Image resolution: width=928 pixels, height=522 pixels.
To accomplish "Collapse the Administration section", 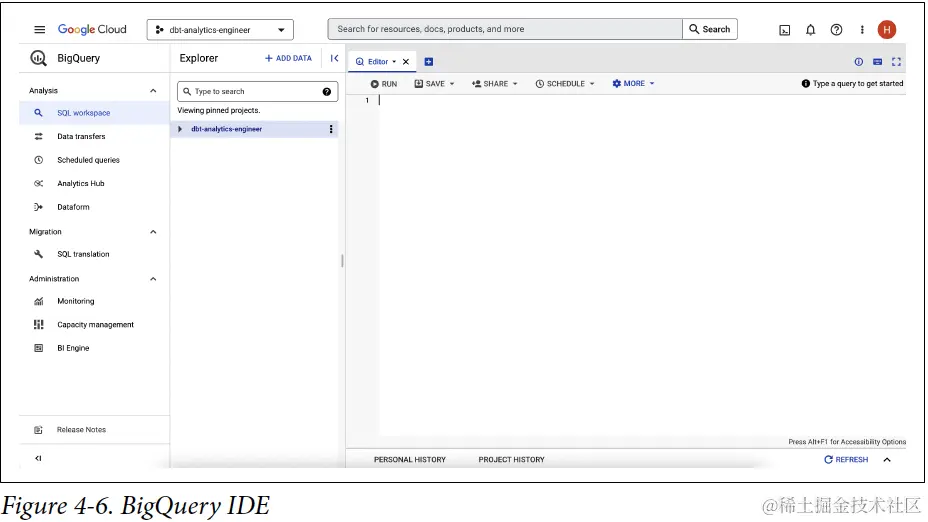I will point(153,279).
